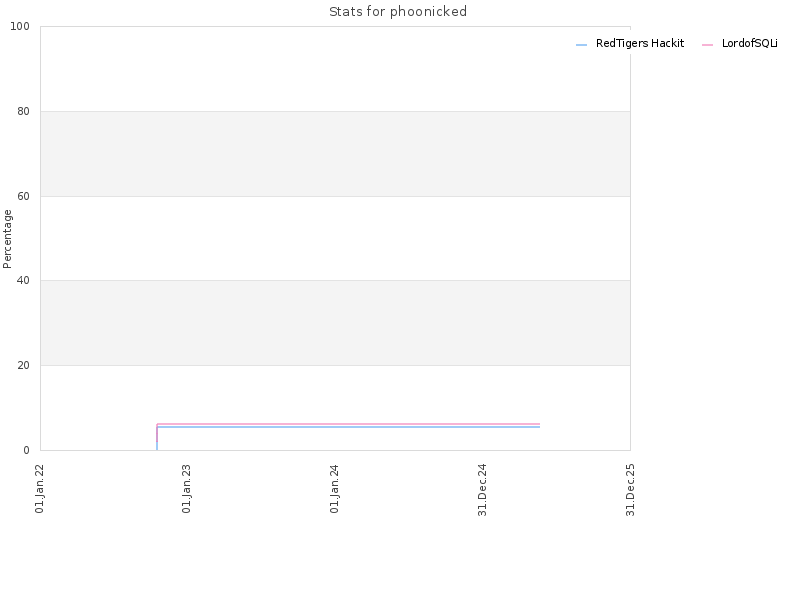Click the blue RedTigers Hackit legend marker

pos(581,45)
